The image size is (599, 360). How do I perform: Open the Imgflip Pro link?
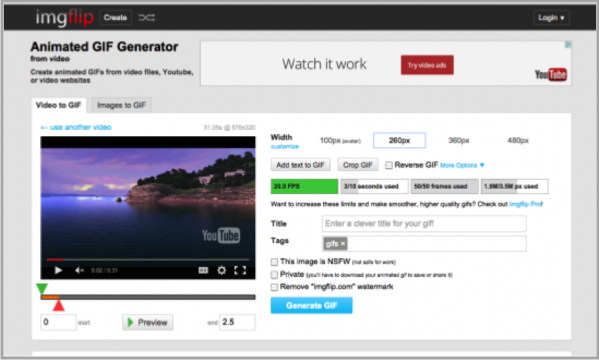[526, 204]
